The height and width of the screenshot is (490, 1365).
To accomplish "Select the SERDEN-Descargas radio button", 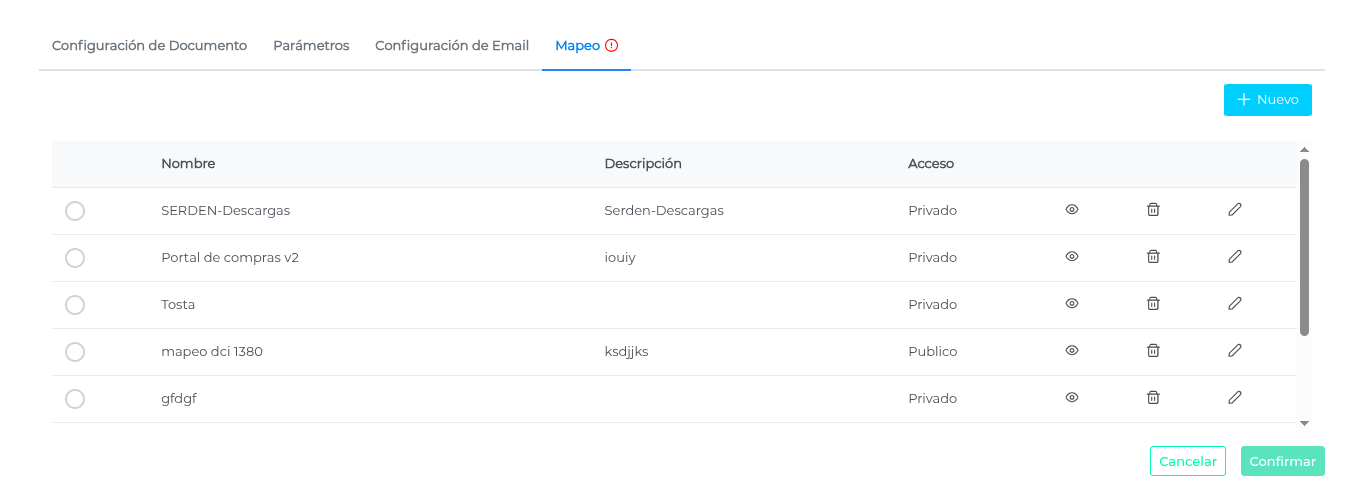I will click(75, 211).
